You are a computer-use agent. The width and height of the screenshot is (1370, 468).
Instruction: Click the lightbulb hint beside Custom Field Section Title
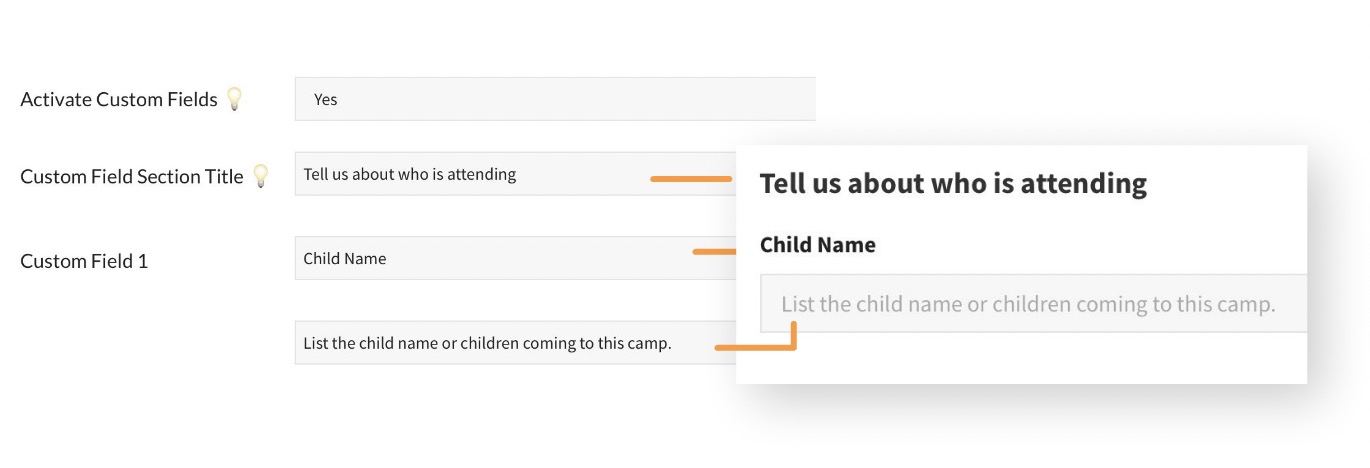tap(260, 176)
